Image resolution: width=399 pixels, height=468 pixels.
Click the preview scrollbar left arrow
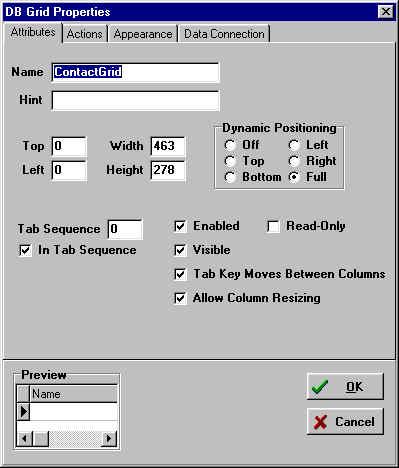point(25,438)
